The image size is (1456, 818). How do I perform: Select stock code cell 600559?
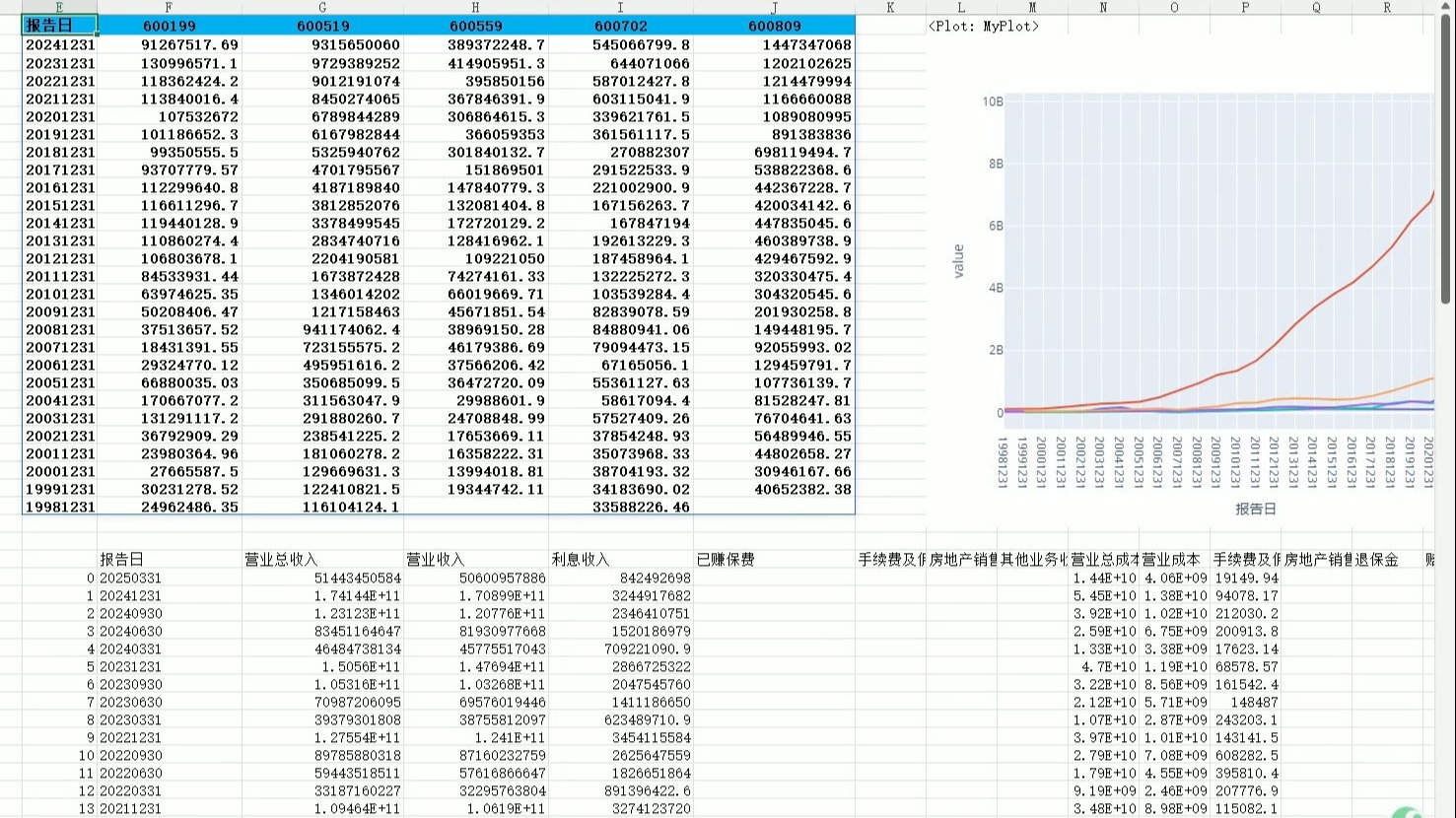pos(475,27)
